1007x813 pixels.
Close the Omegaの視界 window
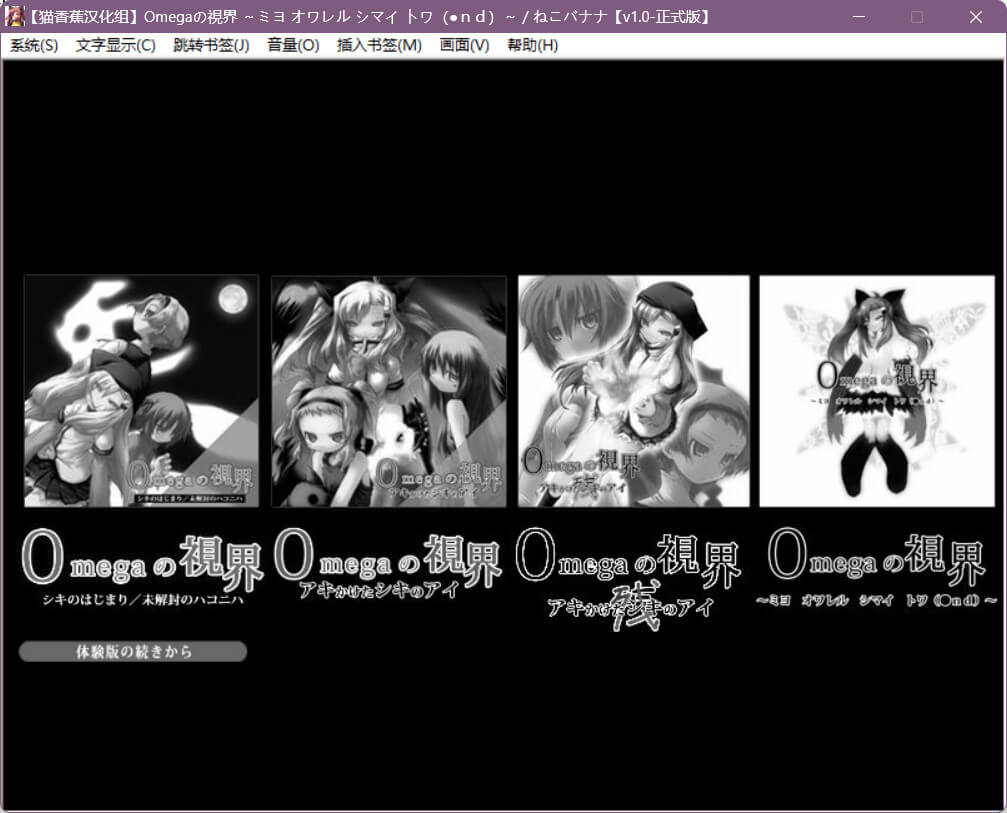point(976,16)
